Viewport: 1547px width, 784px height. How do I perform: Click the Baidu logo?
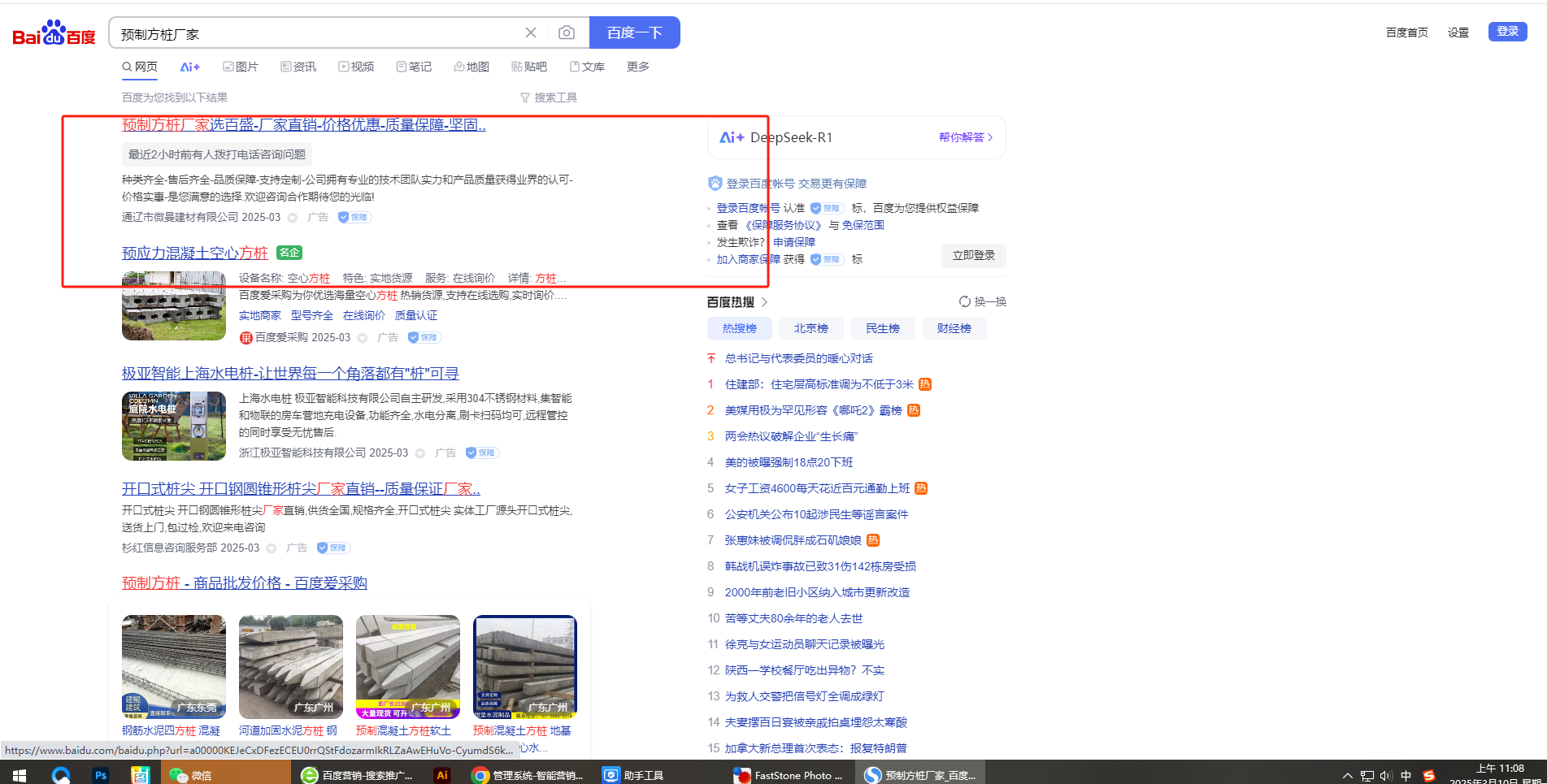(x=54, y=33)
